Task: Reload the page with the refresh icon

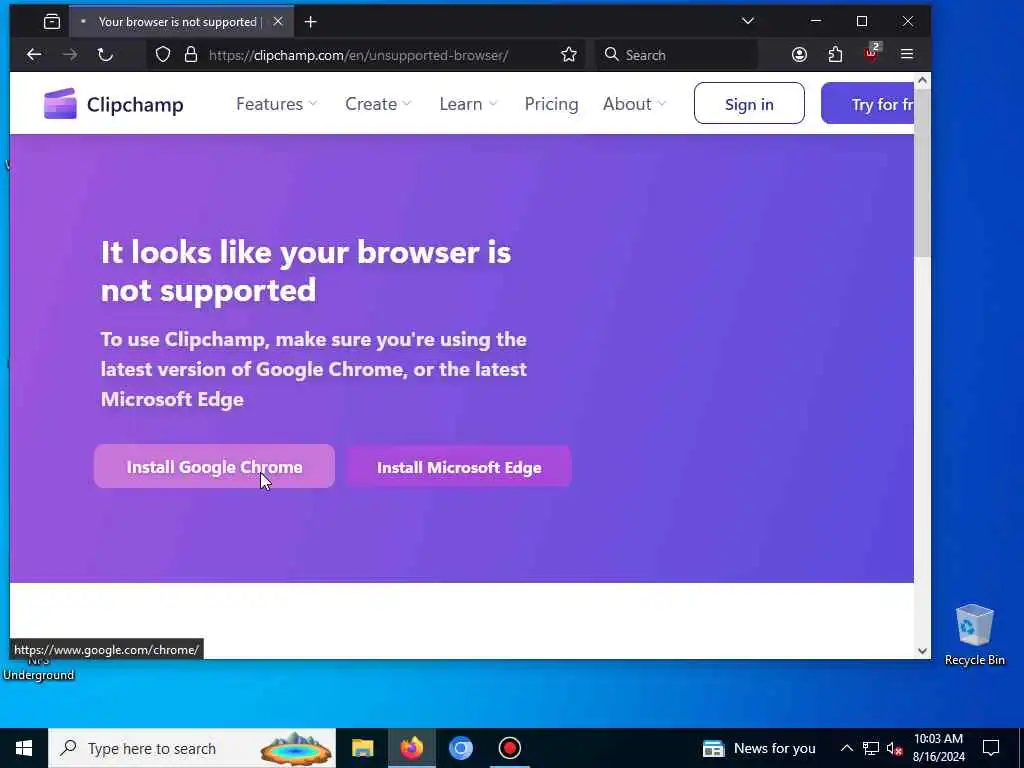Action: tap(105, 55)
